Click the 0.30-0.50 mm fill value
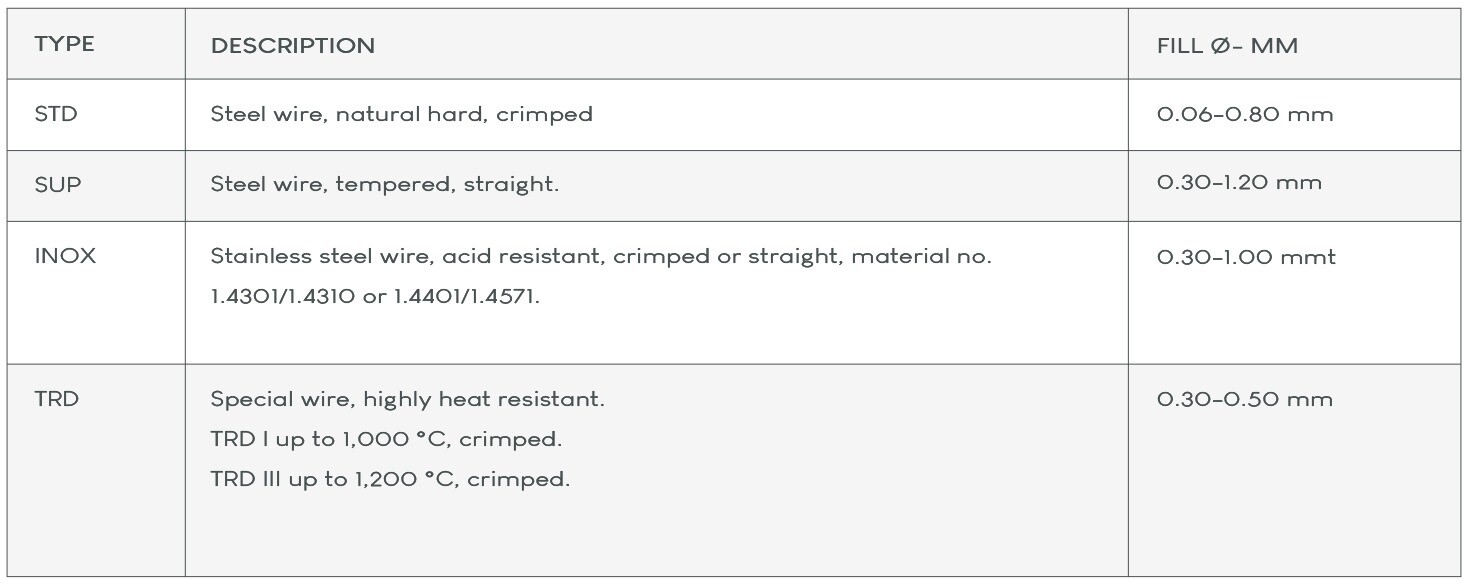1467x584 pixels. tap(1244, 399)
